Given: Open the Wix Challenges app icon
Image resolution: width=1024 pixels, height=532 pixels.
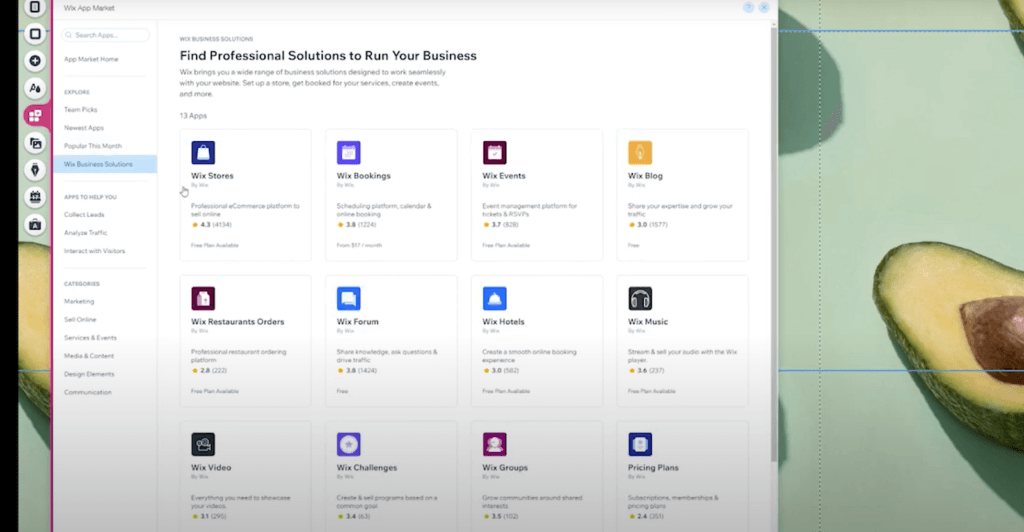Looking at the screenshot, I should (x=349, y=445).
